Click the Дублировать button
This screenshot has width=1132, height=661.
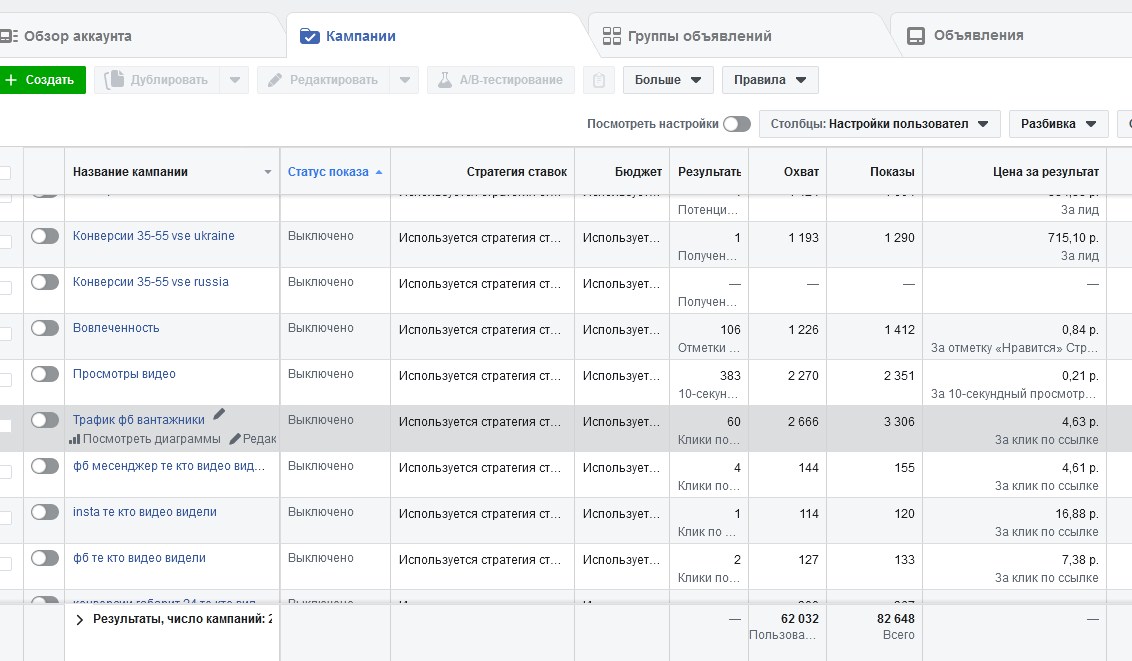157,80
